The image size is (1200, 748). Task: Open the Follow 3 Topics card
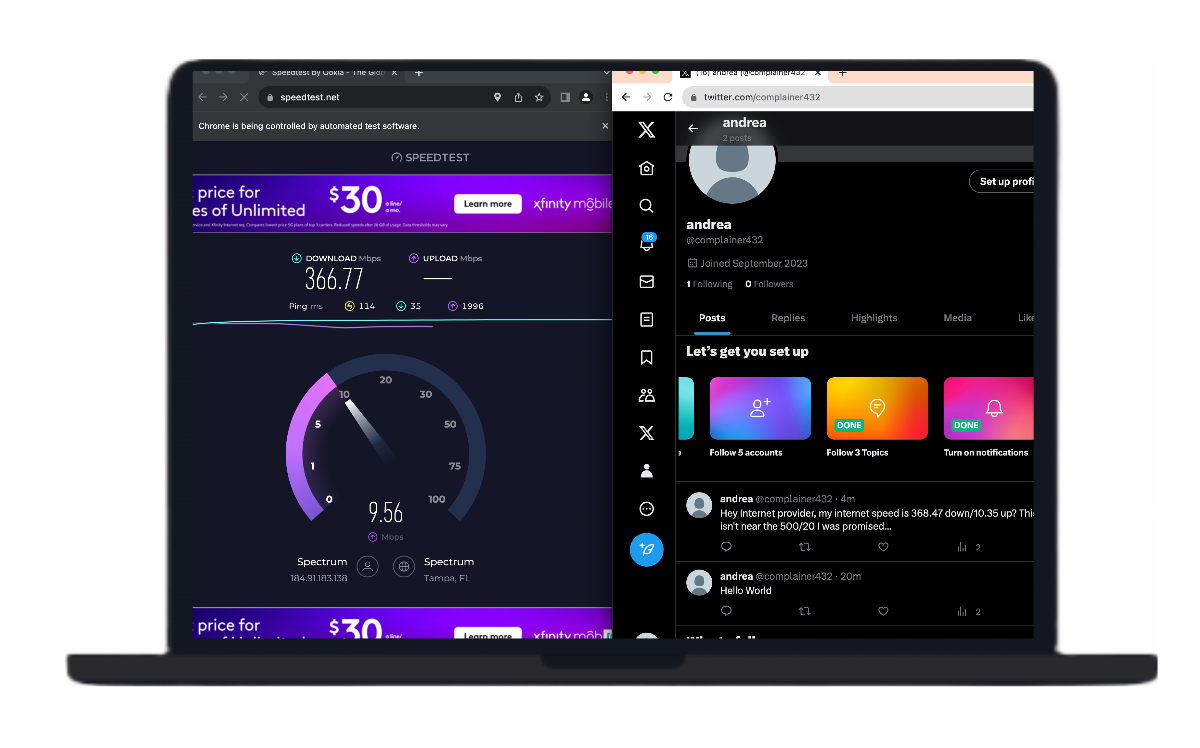click(x=877, y=417)
